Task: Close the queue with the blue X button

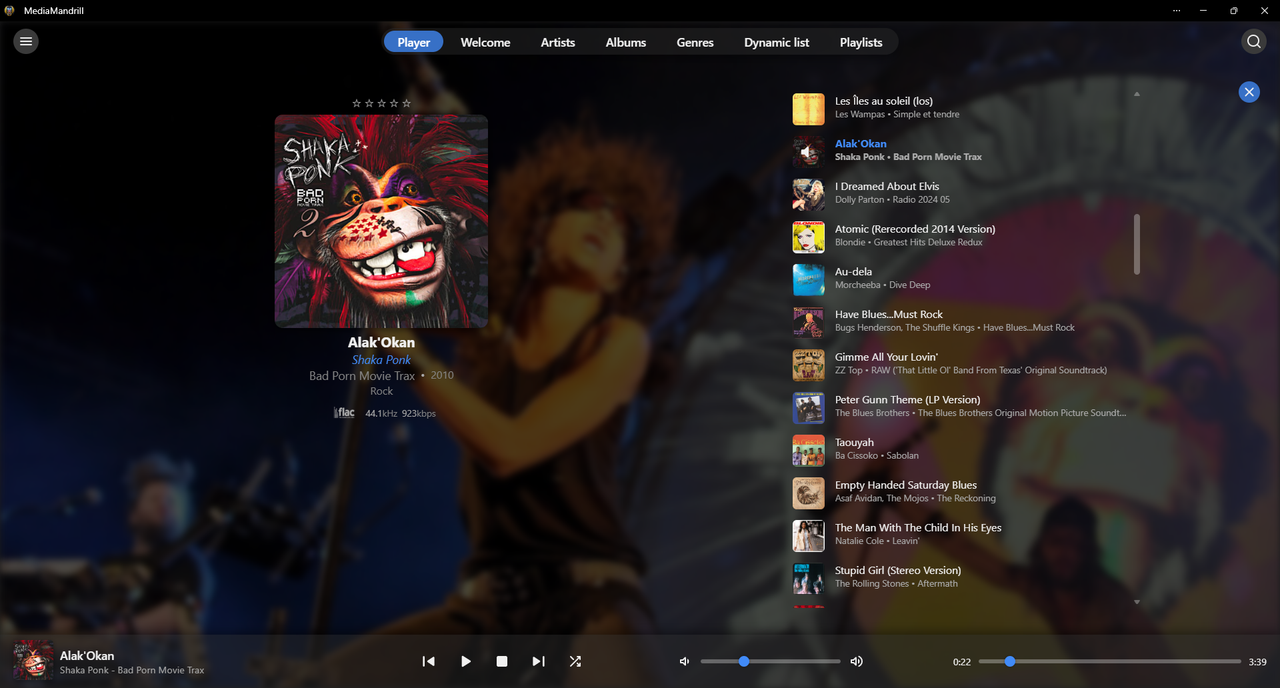Action: point(1249,92)
